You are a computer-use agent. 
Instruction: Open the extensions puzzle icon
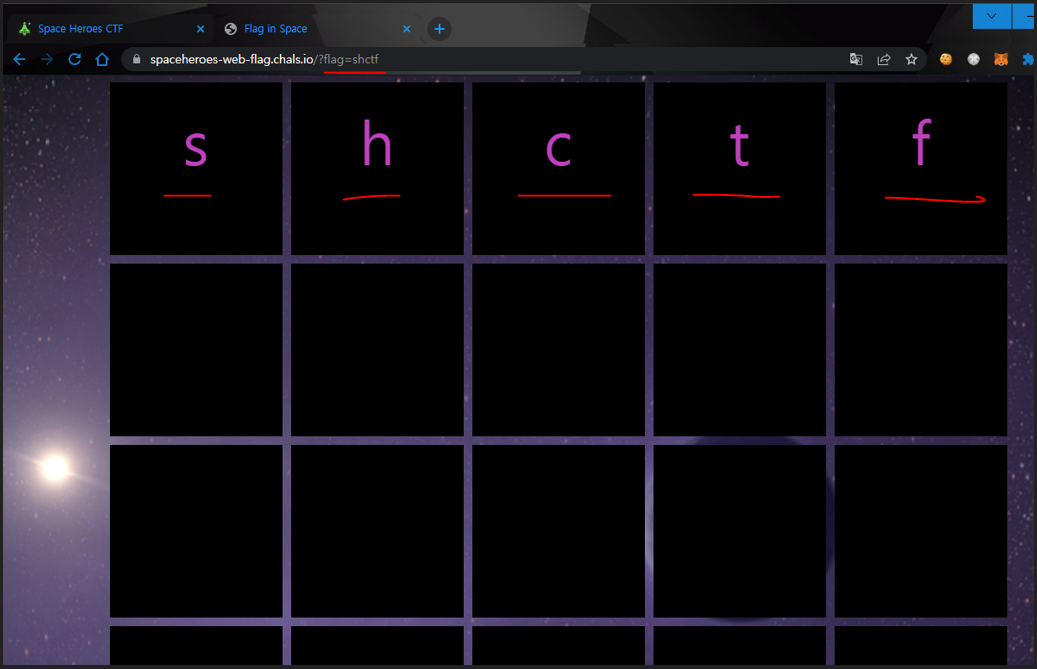tap(1028, 59)
